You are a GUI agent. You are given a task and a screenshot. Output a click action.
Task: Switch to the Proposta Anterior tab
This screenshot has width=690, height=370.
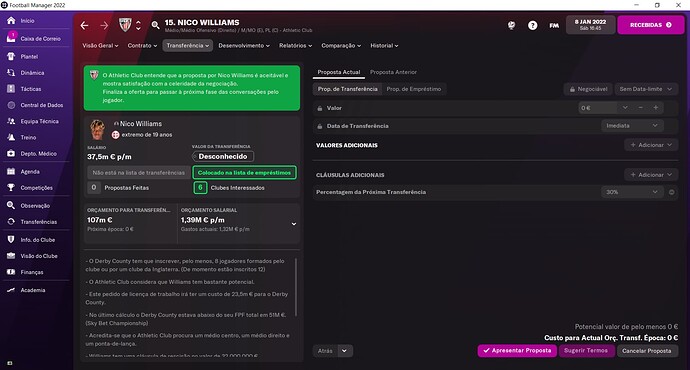click(393, 72)
